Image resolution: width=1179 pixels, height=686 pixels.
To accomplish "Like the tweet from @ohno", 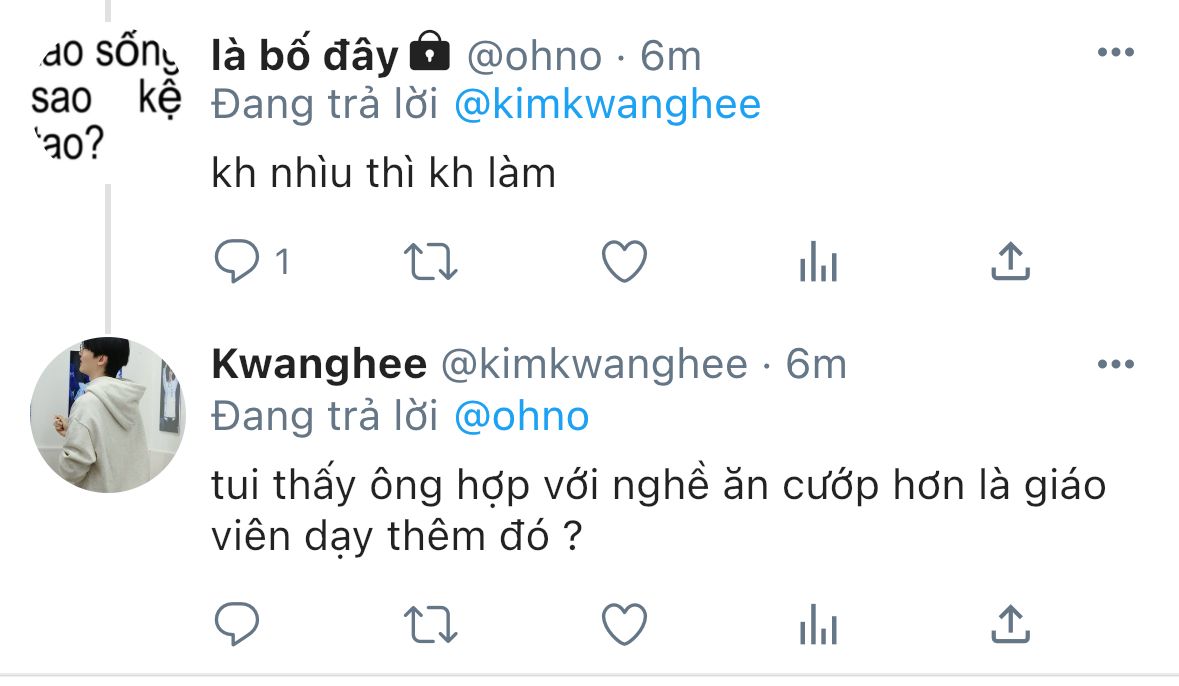I will tap(624, 261).
